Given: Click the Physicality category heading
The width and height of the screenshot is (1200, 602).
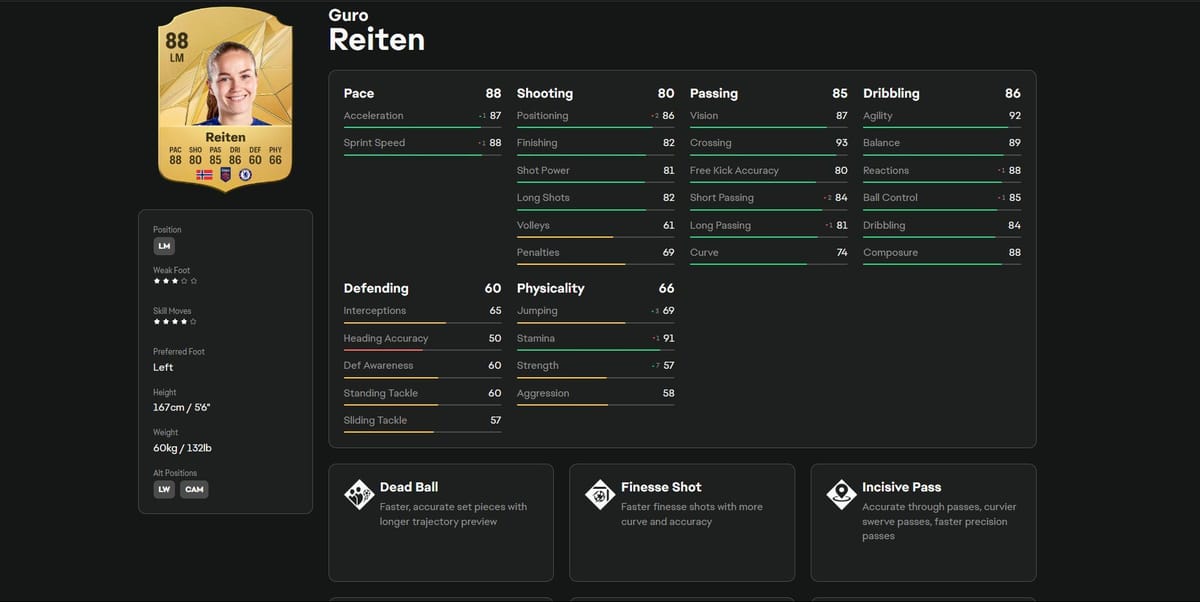Looking at the screenshot, I should pyautogui.click(x=550, y=288).
